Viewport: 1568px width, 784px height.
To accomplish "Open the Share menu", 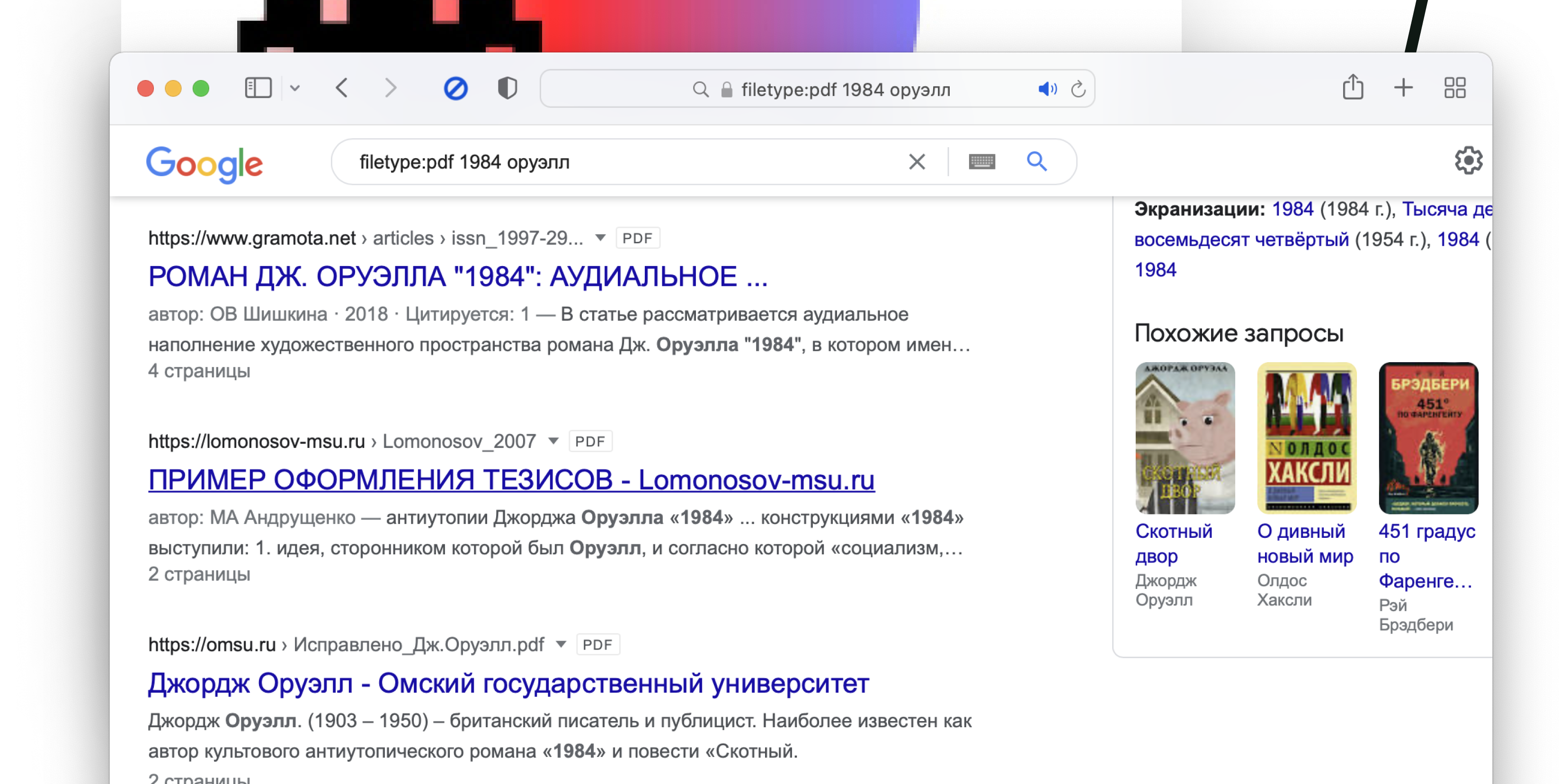I will coord(1353,87).
